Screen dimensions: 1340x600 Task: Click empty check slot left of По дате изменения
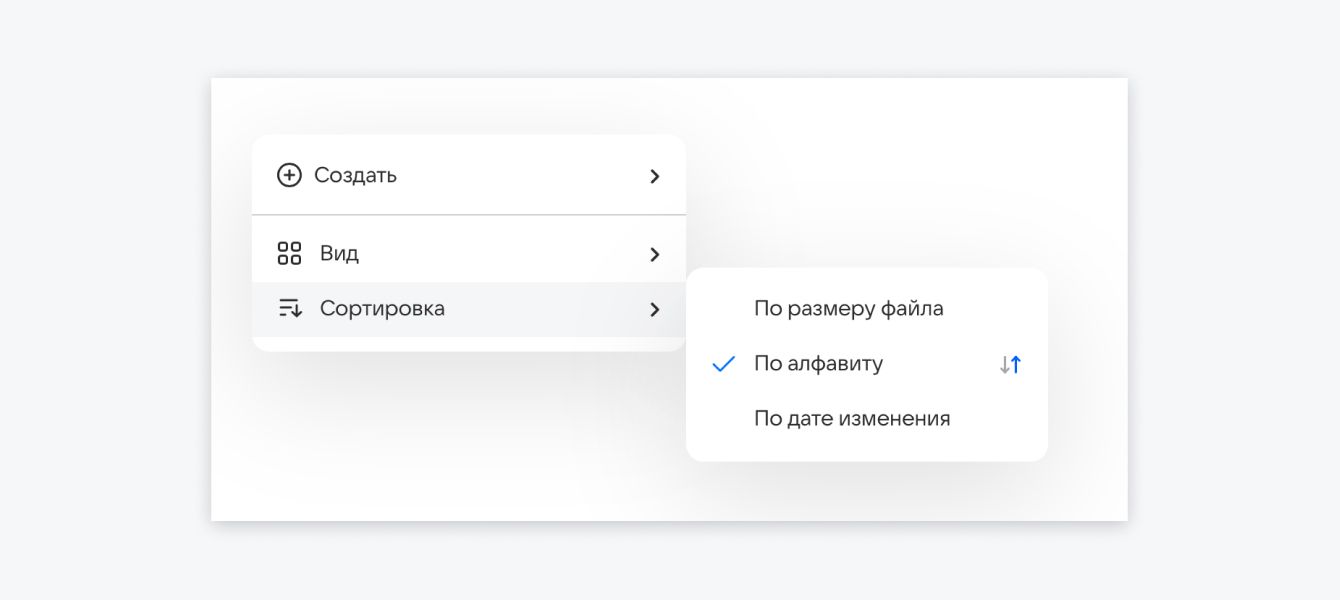723,419
